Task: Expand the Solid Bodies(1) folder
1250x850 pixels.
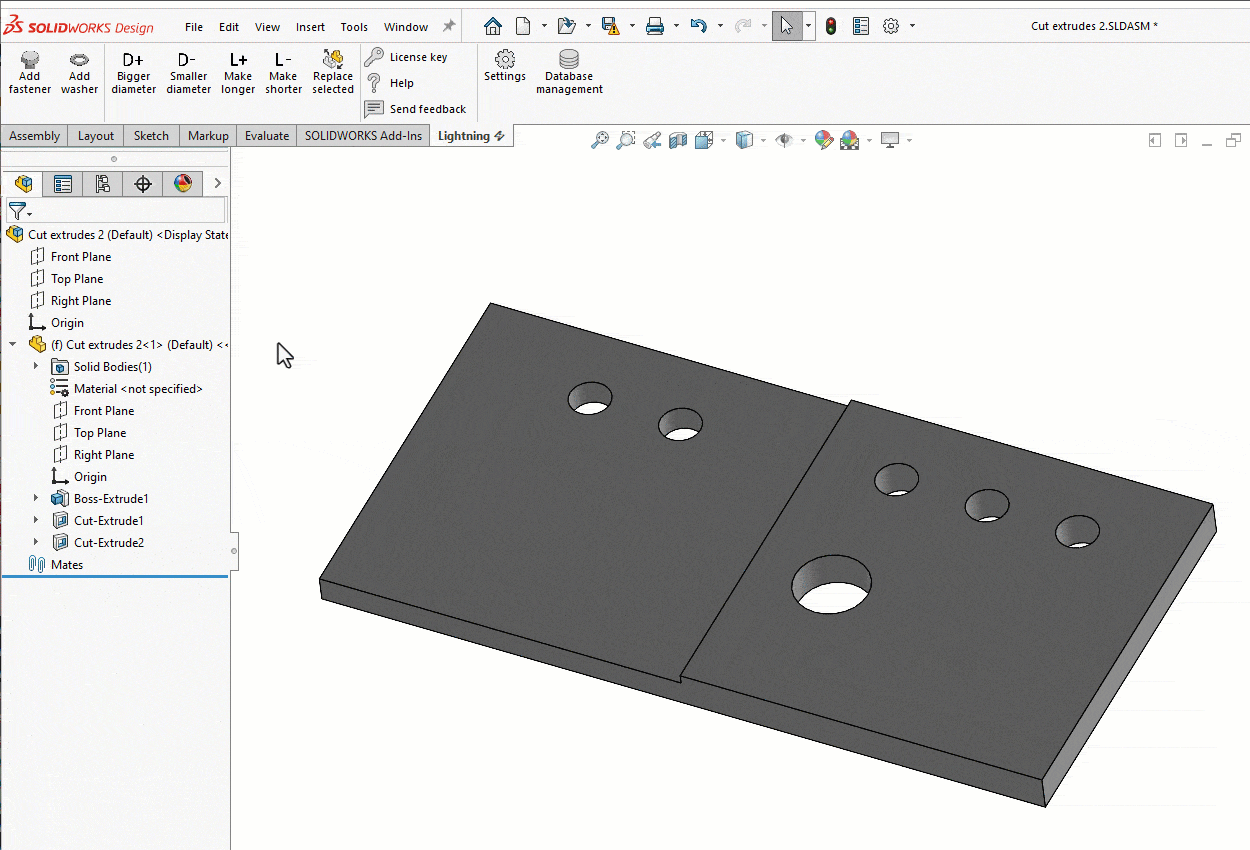Action: pos(36,366)
